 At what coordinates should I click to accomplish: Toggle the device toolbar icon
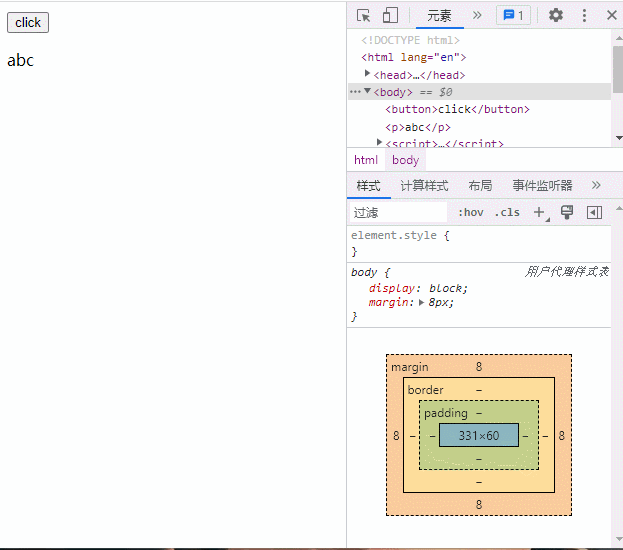pos(390,16)
